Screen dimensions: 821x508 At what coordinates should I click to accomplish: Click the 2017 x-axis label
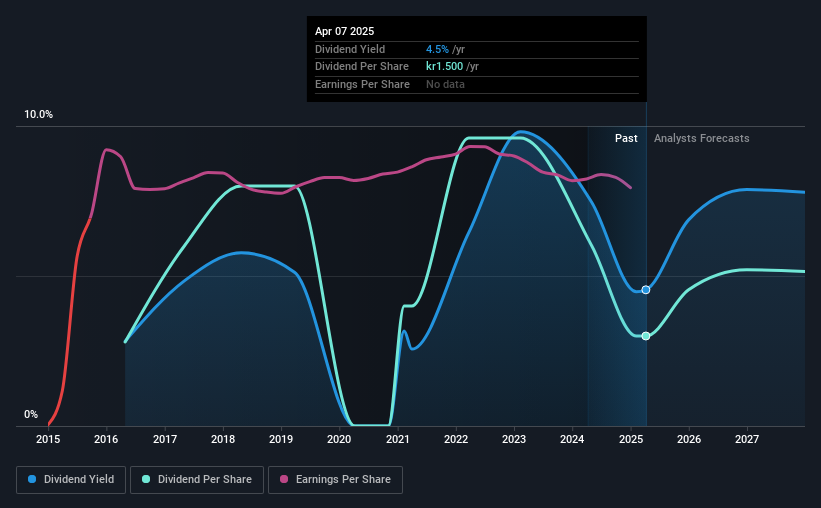164,439
